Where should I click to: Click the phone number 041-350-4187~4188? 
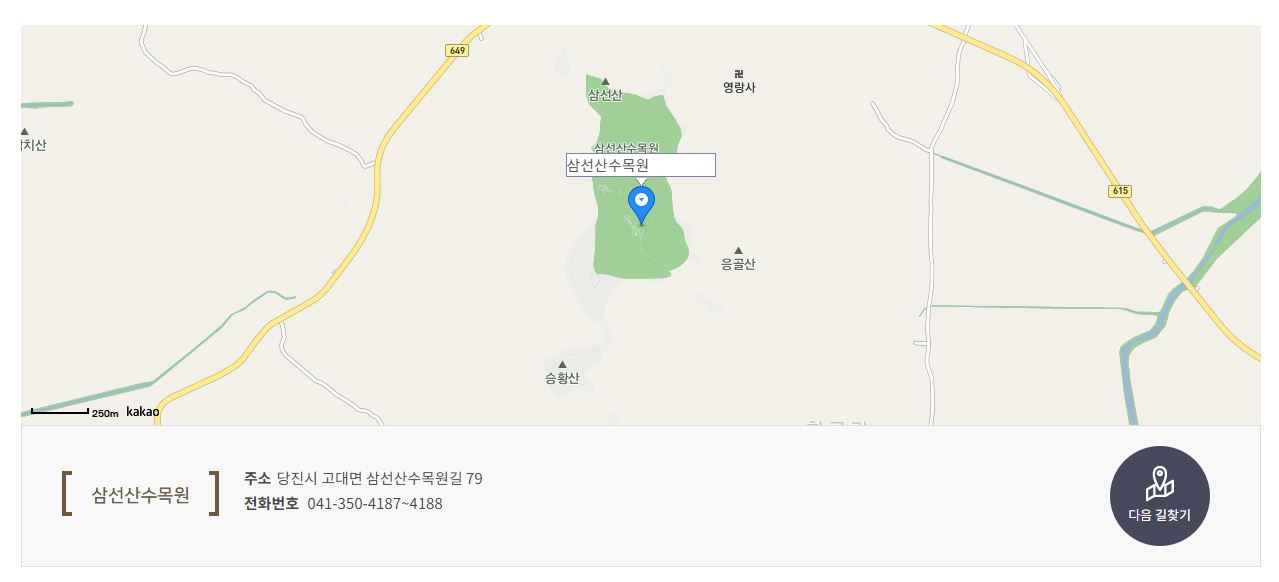coord(375,503)
